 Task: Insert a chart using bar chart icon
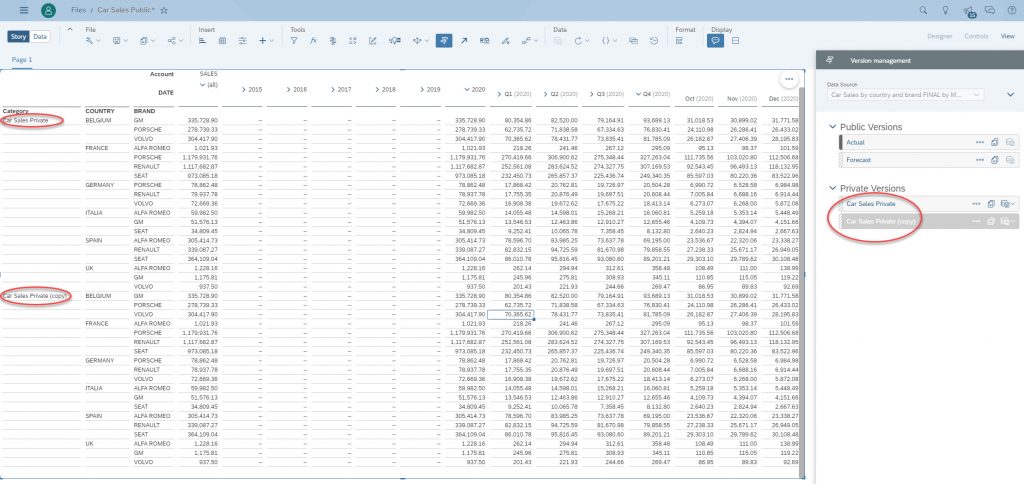coord(202,40)
